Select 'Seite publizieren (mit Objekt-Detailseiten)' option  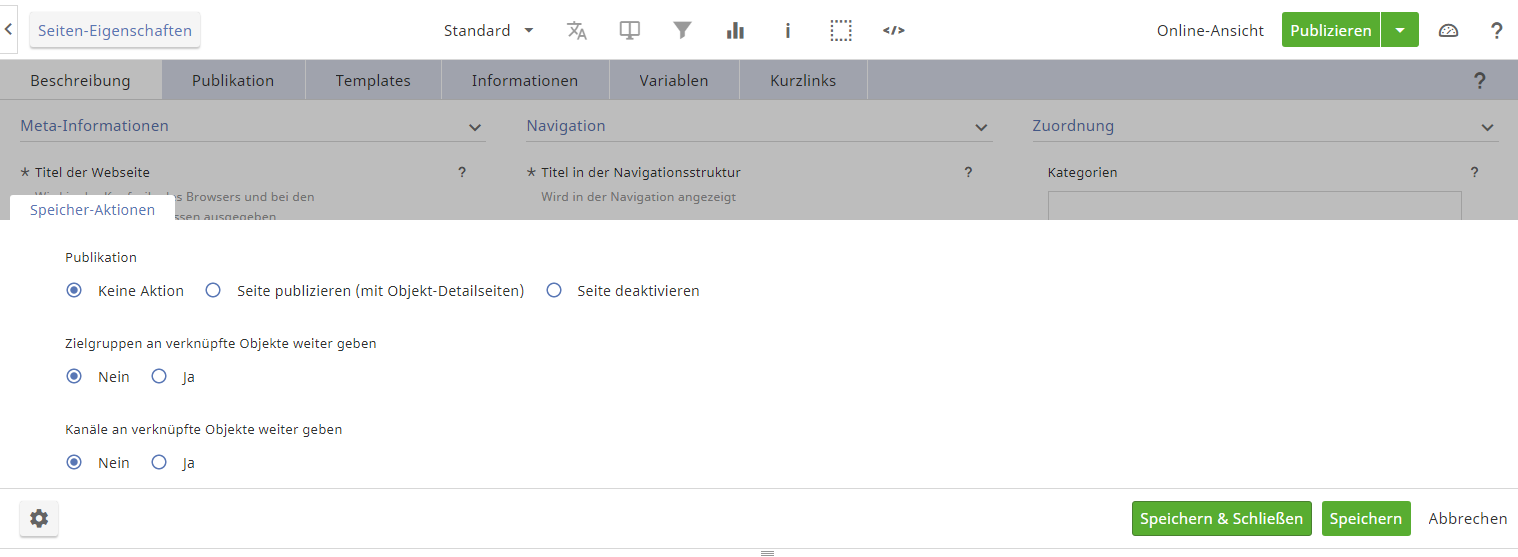213,291
